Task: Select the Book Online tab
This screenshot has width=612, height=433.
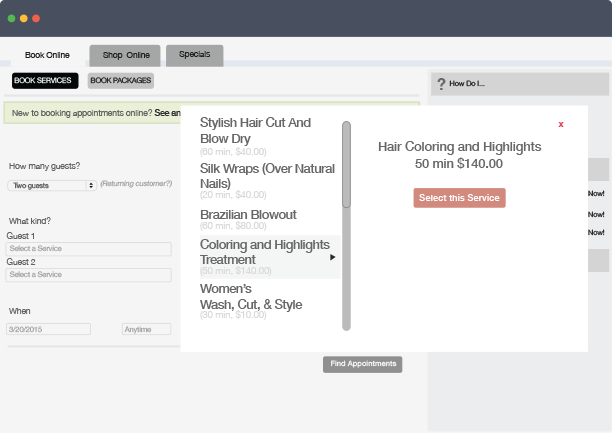Action: pos(46,56)
